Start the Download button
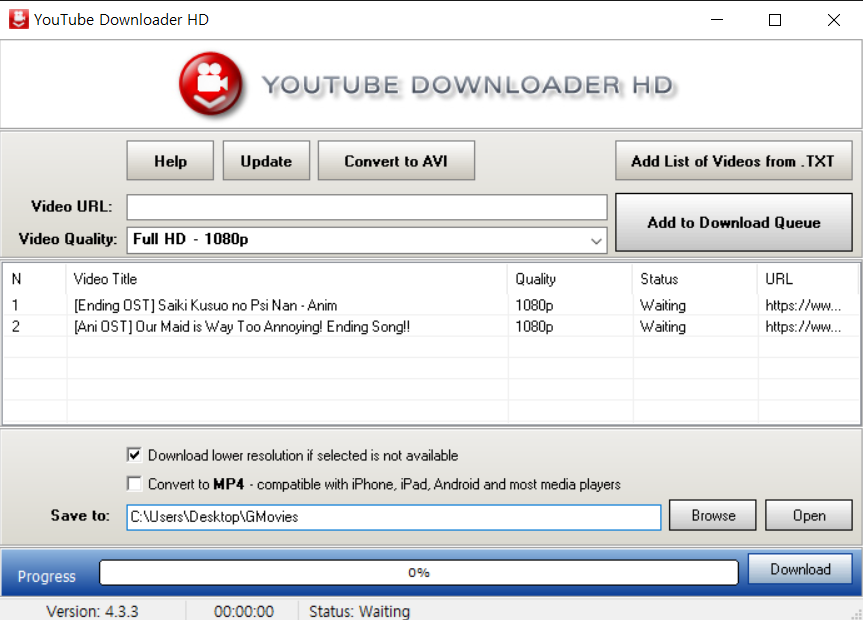 point(800,569)
